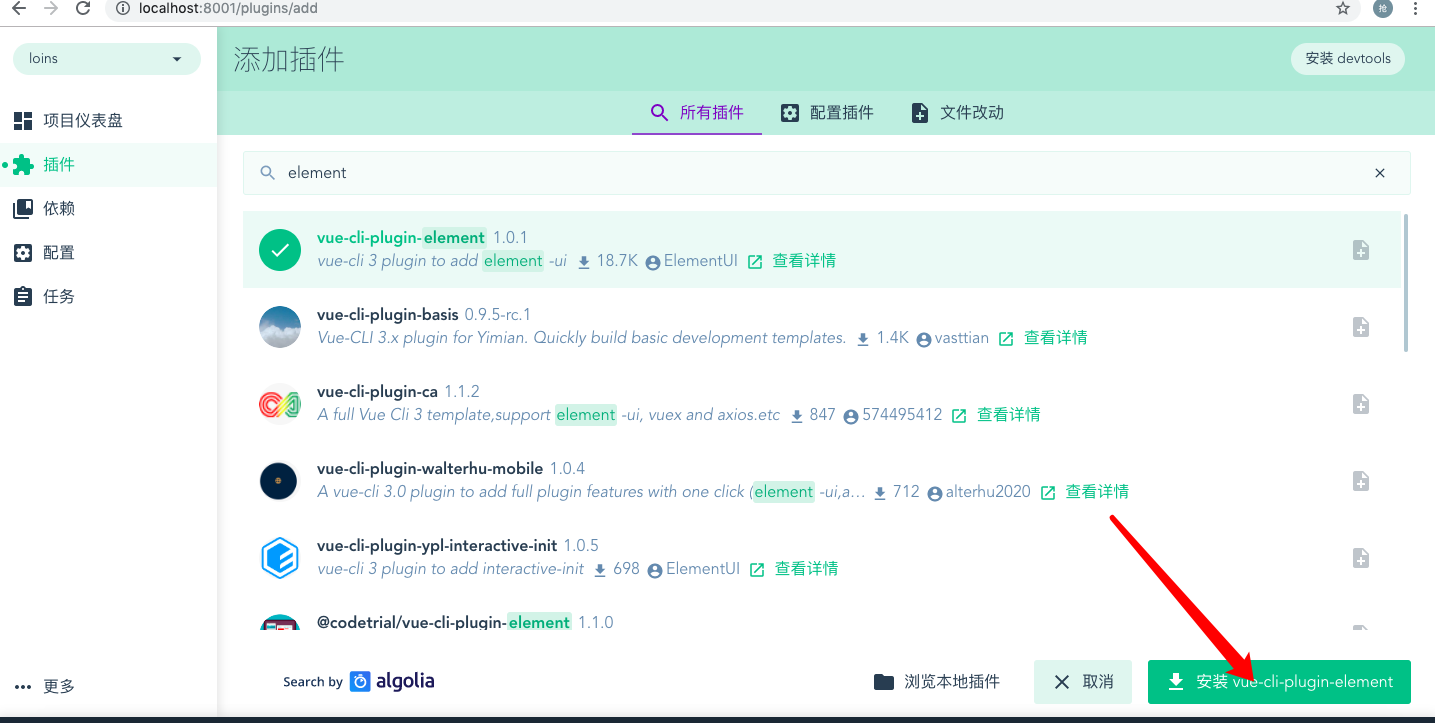Image resolution: width=1435 pixels, height=723 pixels.
Task: Select vue-cli-plugin-walterhu-mobile plugin title
Action: 430,469
